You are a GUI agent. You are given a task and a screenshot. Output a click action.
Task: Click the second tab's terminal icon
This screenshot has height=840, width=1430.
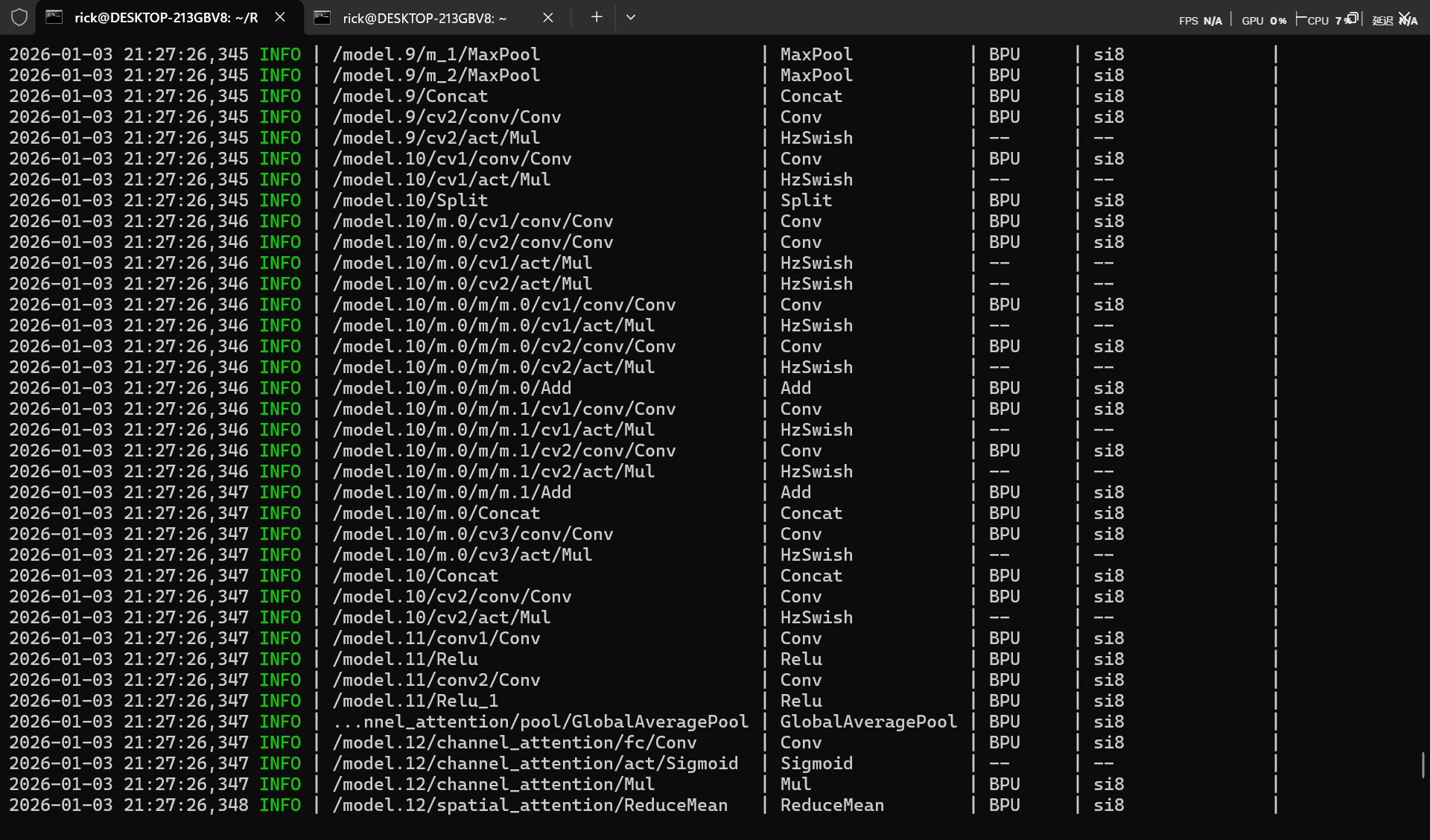[322, 17]
